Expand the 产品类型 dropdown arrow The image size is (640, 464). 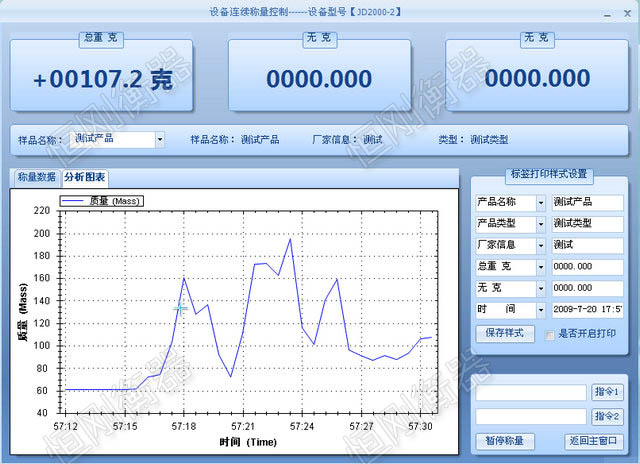[x=541, y=224]
